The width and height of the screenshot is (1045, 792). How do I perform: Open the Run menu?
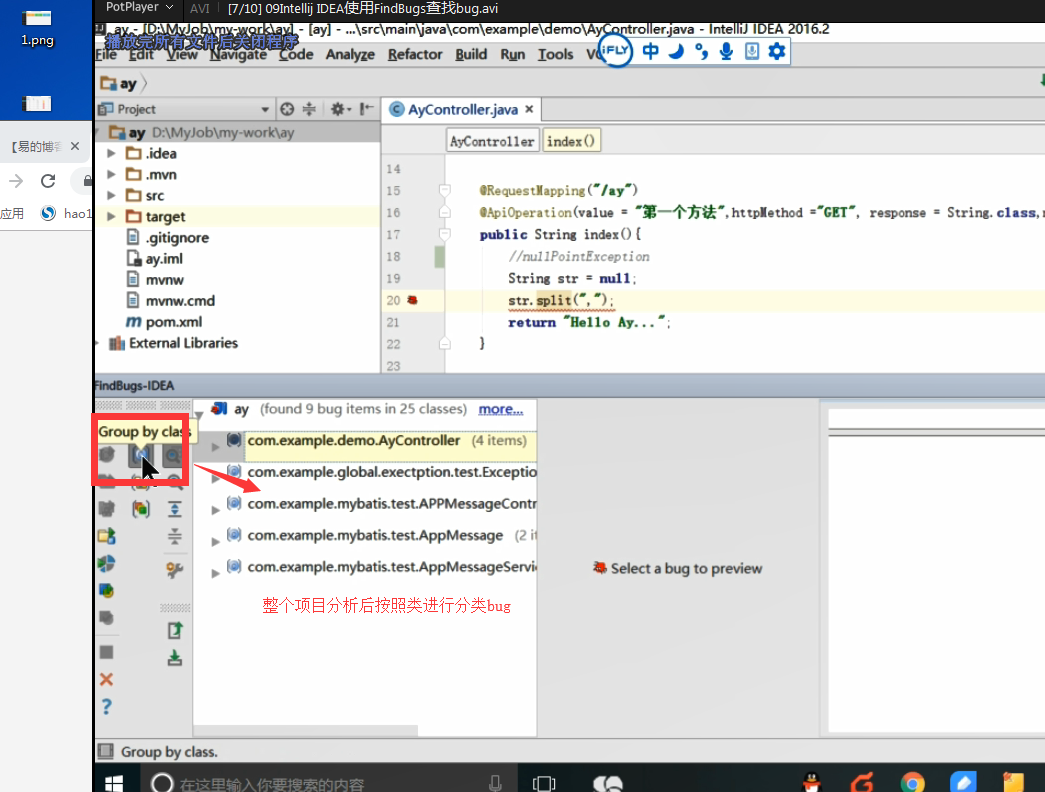513,55
